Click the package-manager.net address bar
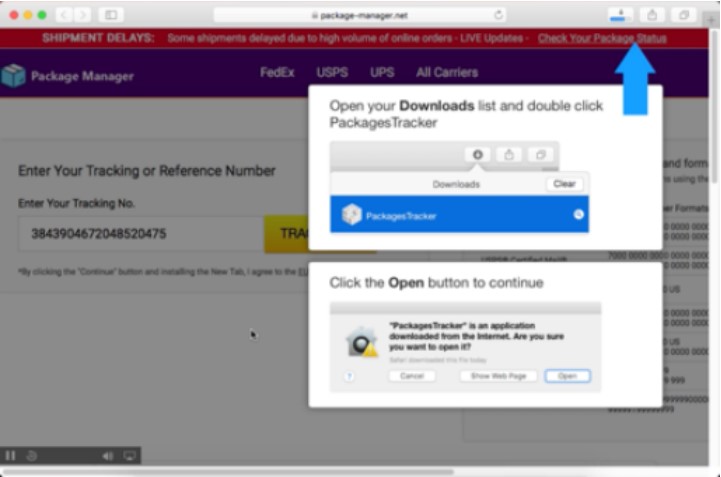The width and height of the screenshot is (721, 477). click(x=360, y=15)
